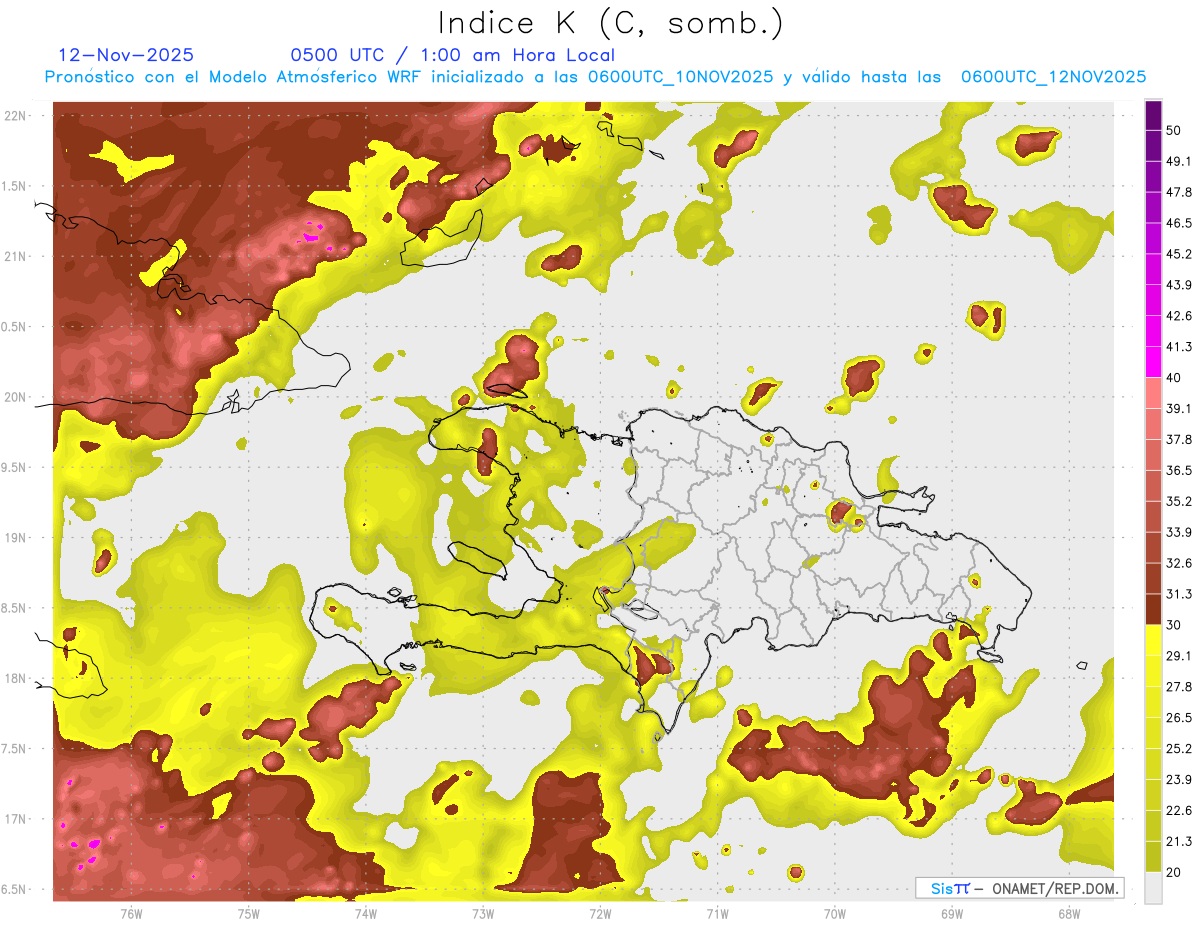Click the '36.5' color bar label
1200x927 pixels.
[1178, 470]
